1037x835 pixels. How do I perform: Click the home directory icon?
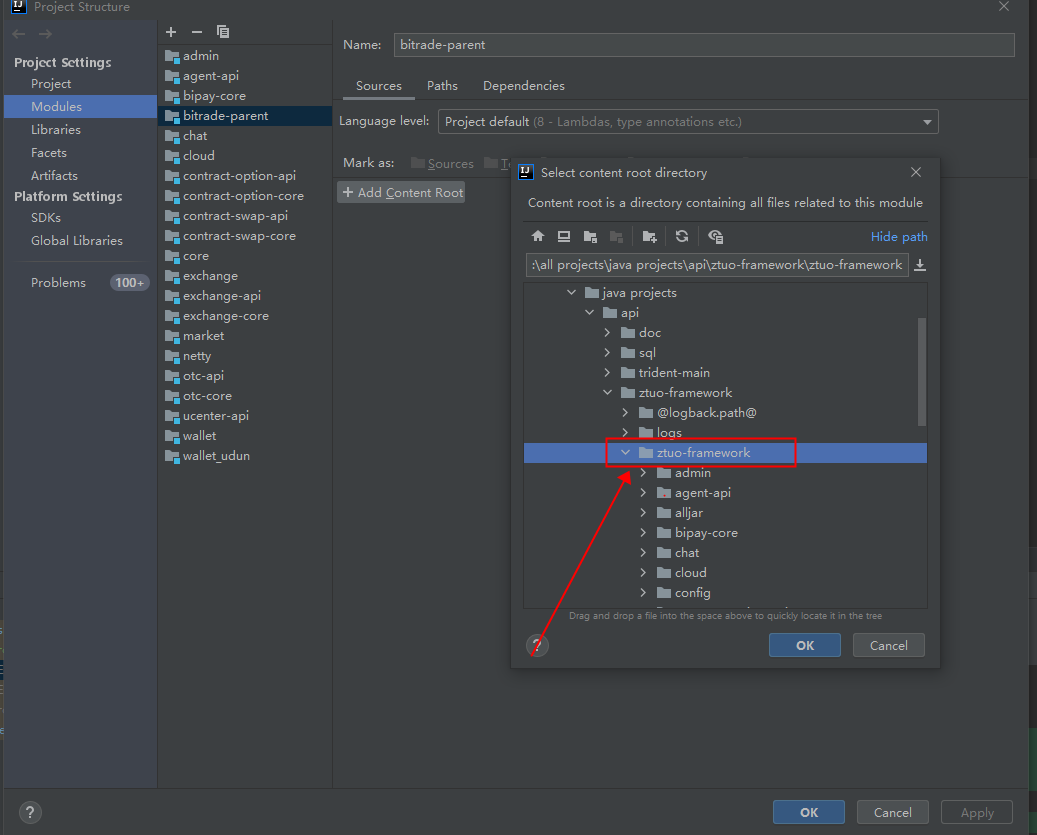pyautogui.click(x=538, y=236)
